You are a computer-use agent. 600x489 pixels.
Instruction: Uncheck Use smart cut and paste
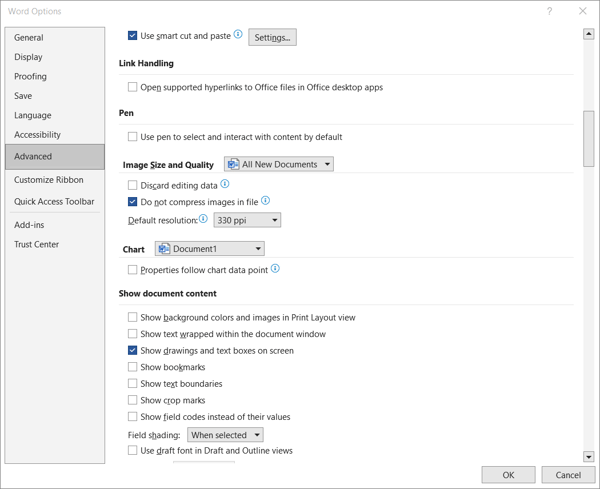pyautogui.click(x=132, y=36)
